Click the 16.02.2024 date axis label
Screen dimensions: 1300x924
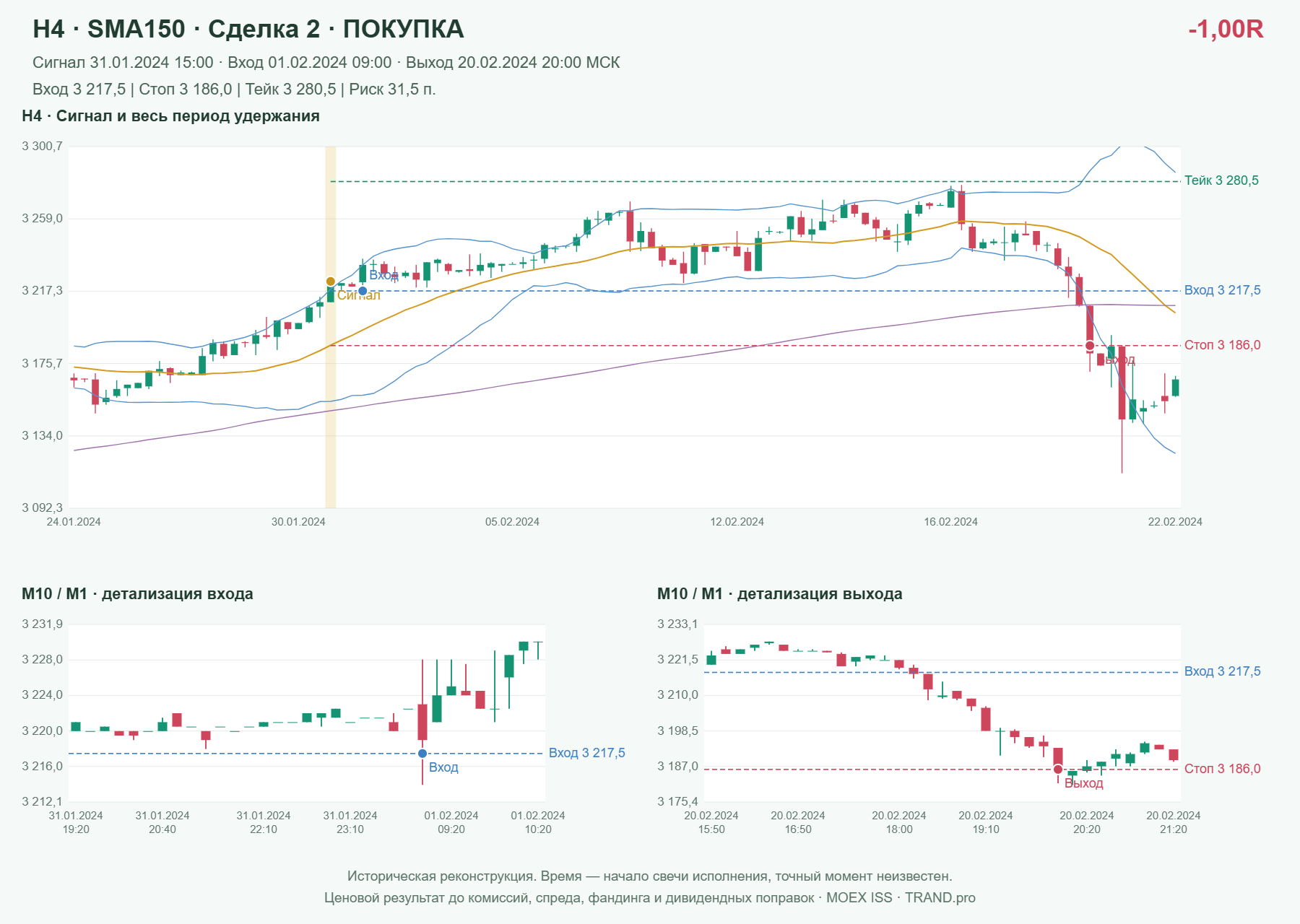950,522
